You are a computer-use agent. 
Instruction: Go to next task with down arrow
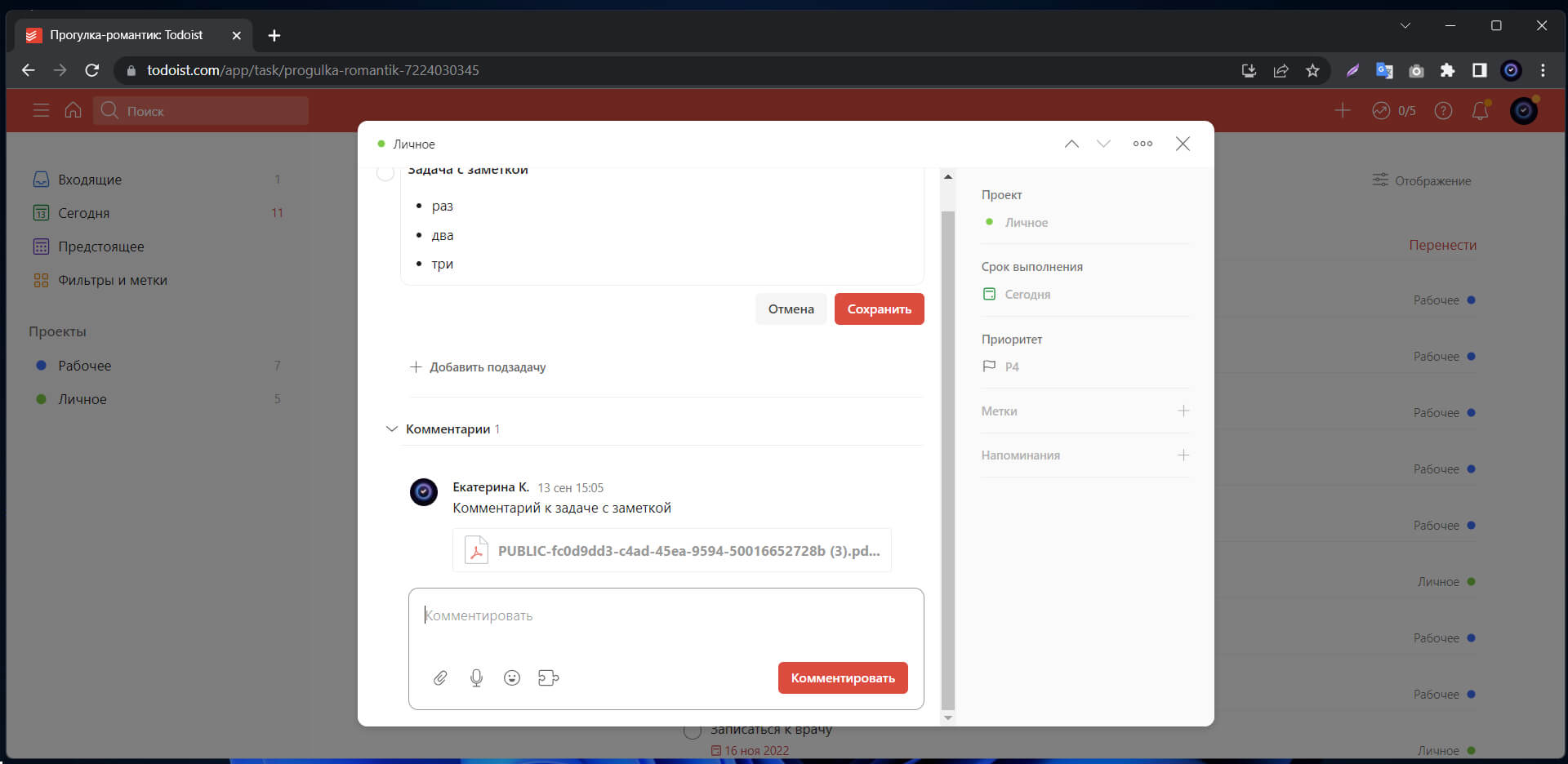pyautogui.click(x=1103, y=144)
